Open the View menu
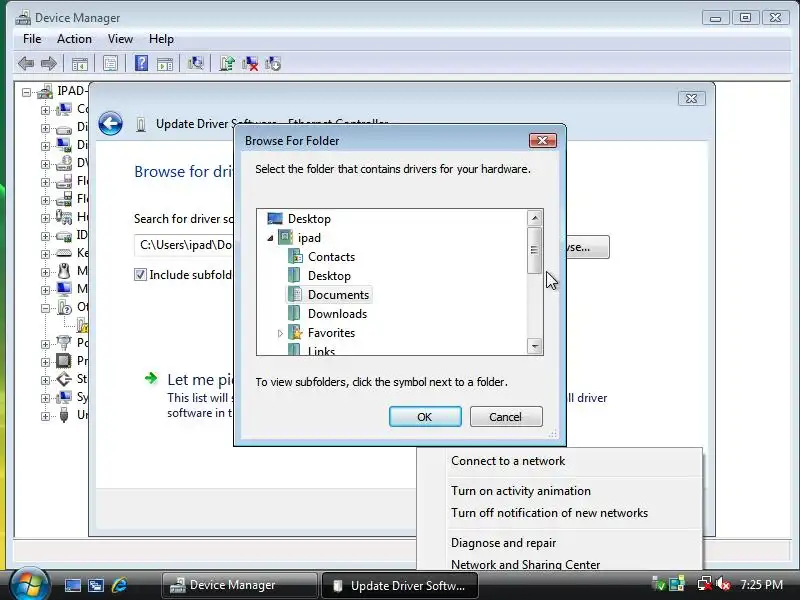Viewport: 800px width, 600px height. pos(120,39)
